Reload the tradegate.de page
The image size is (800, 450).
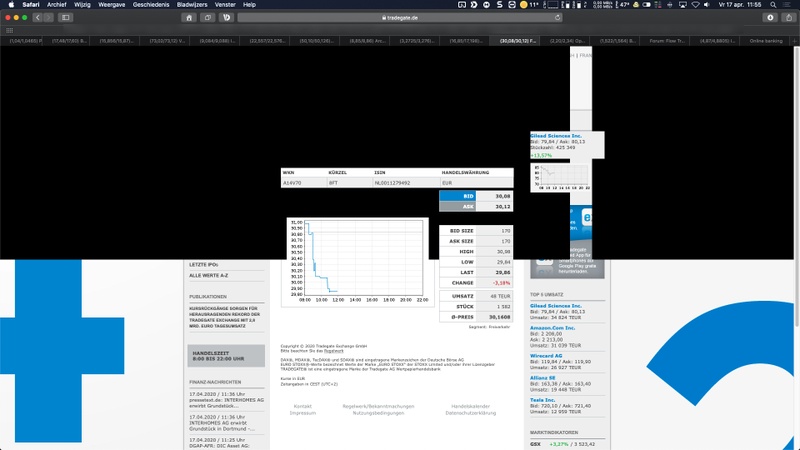point(558,17)
